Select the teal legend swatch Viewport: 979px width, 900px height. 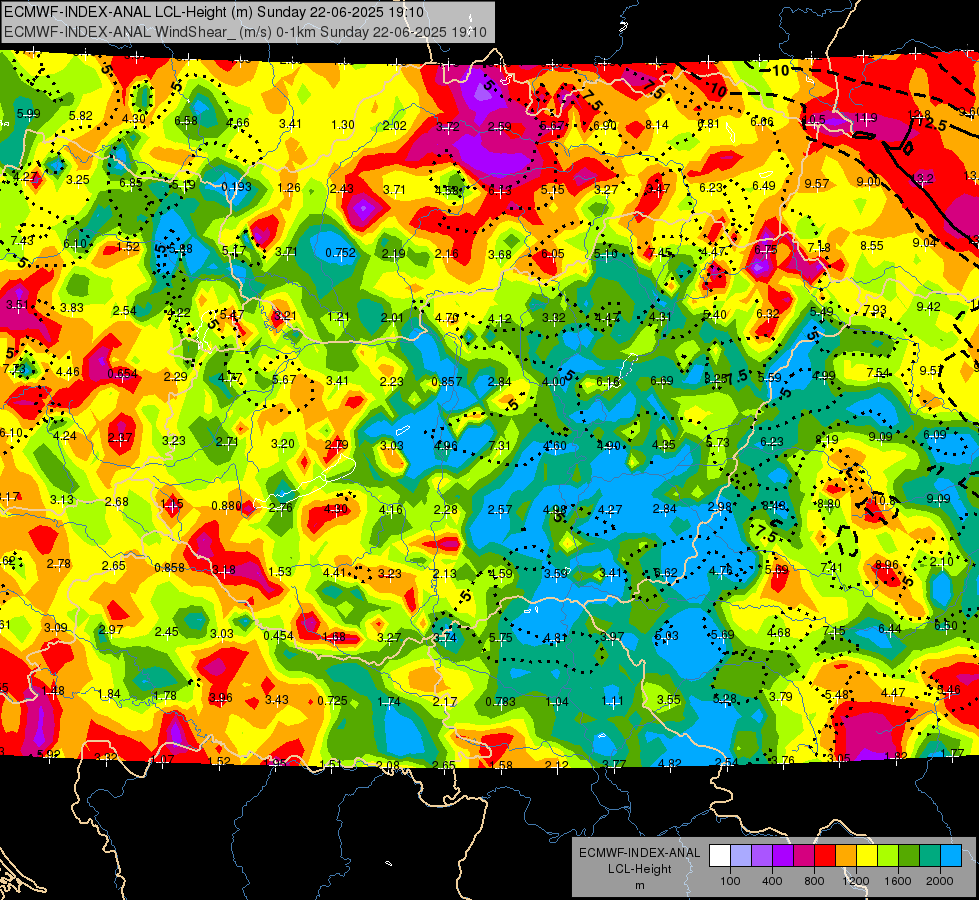point(929,856)
